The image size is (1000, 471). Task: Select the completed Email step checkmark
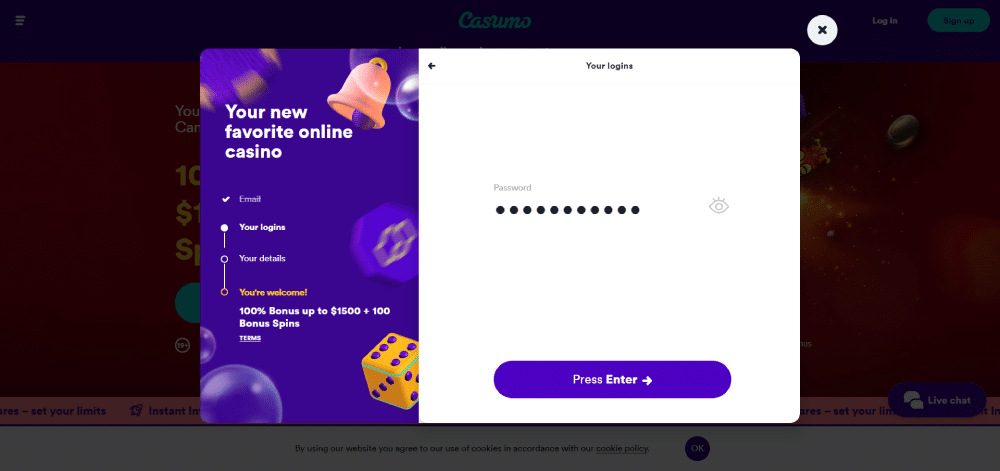coord(225,199)
